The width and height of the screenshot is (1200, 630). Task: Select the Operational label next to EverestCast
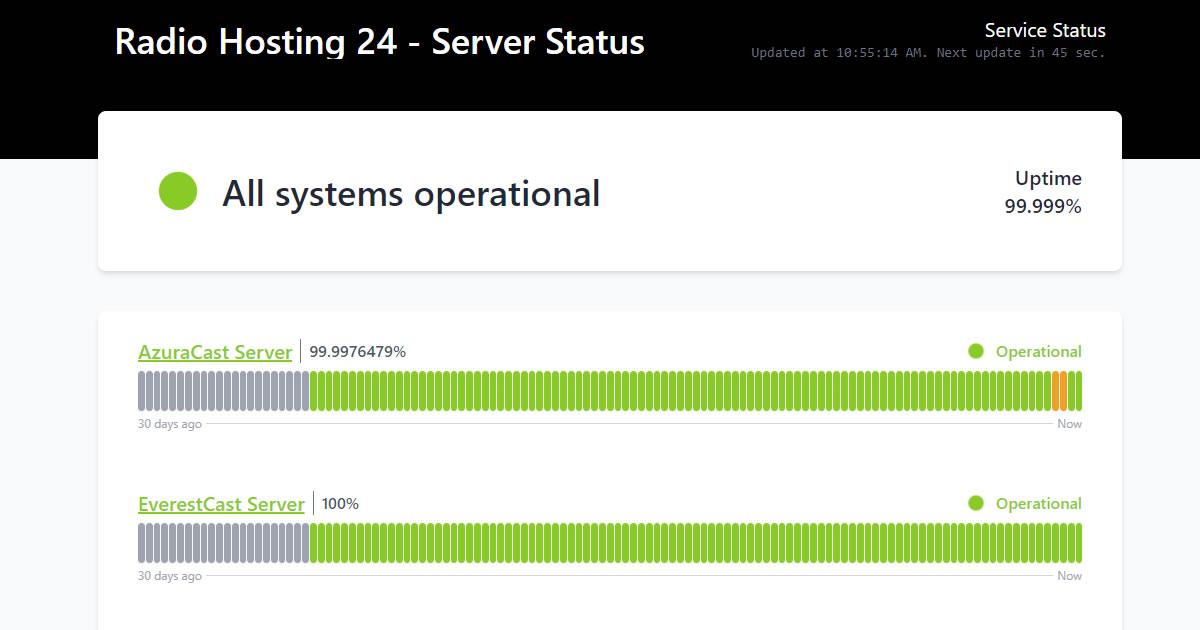coord(1038,503)
